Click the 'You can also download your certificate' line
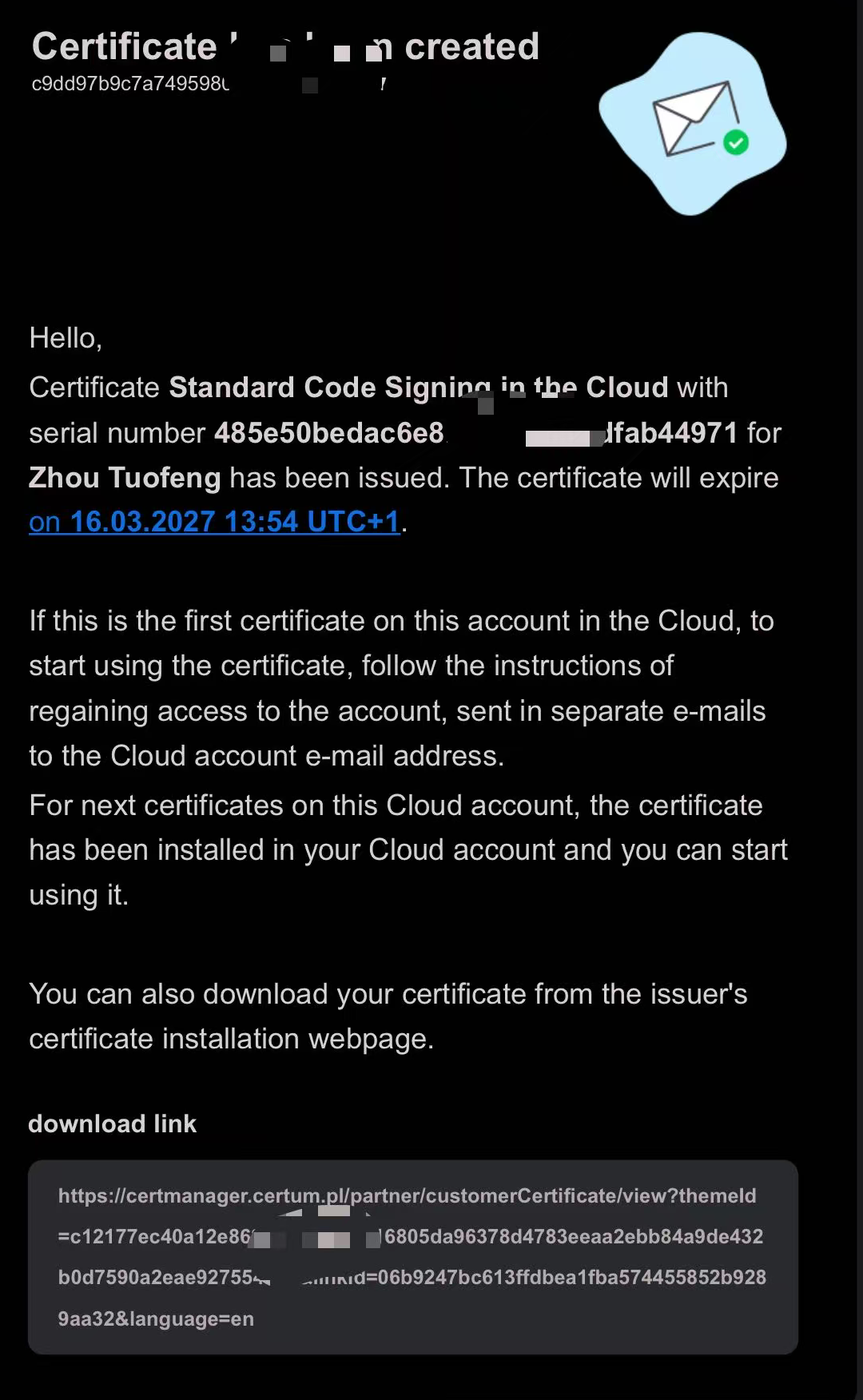Image resolution: width=863 pixels, height=1400 pixels. (388, 994)
